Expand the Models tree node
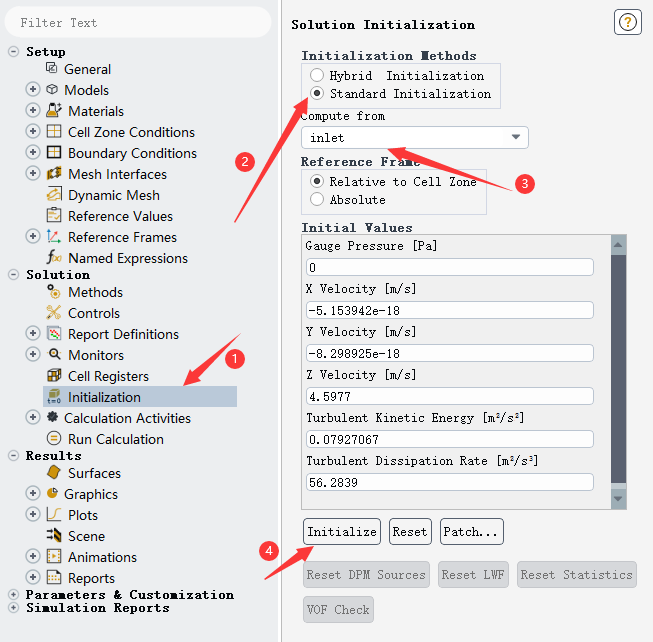This screenshot has height=642, width=653. click(x=33, y=90)
